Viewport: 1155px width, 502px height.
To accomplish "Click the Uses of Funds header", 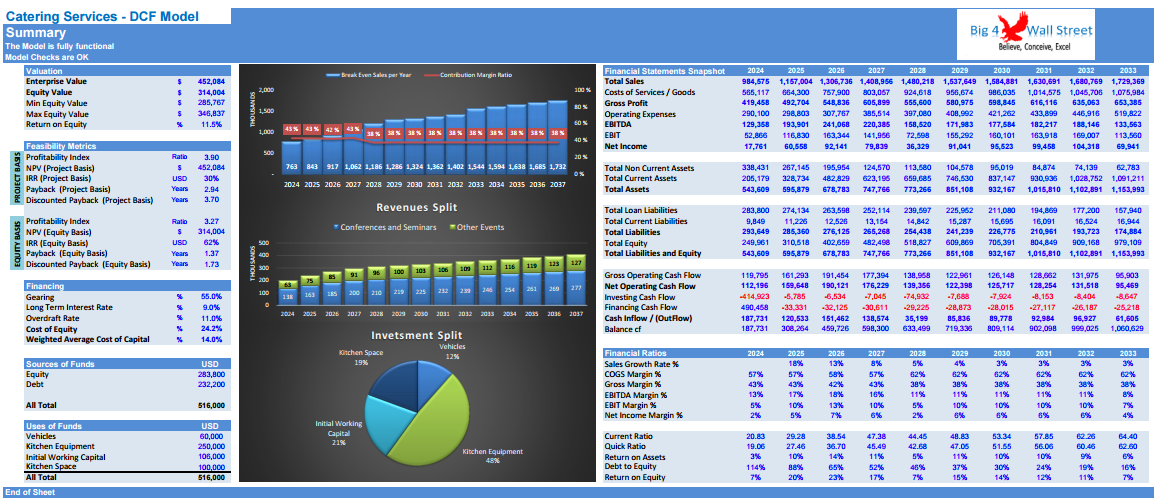I will pos(128,425).
